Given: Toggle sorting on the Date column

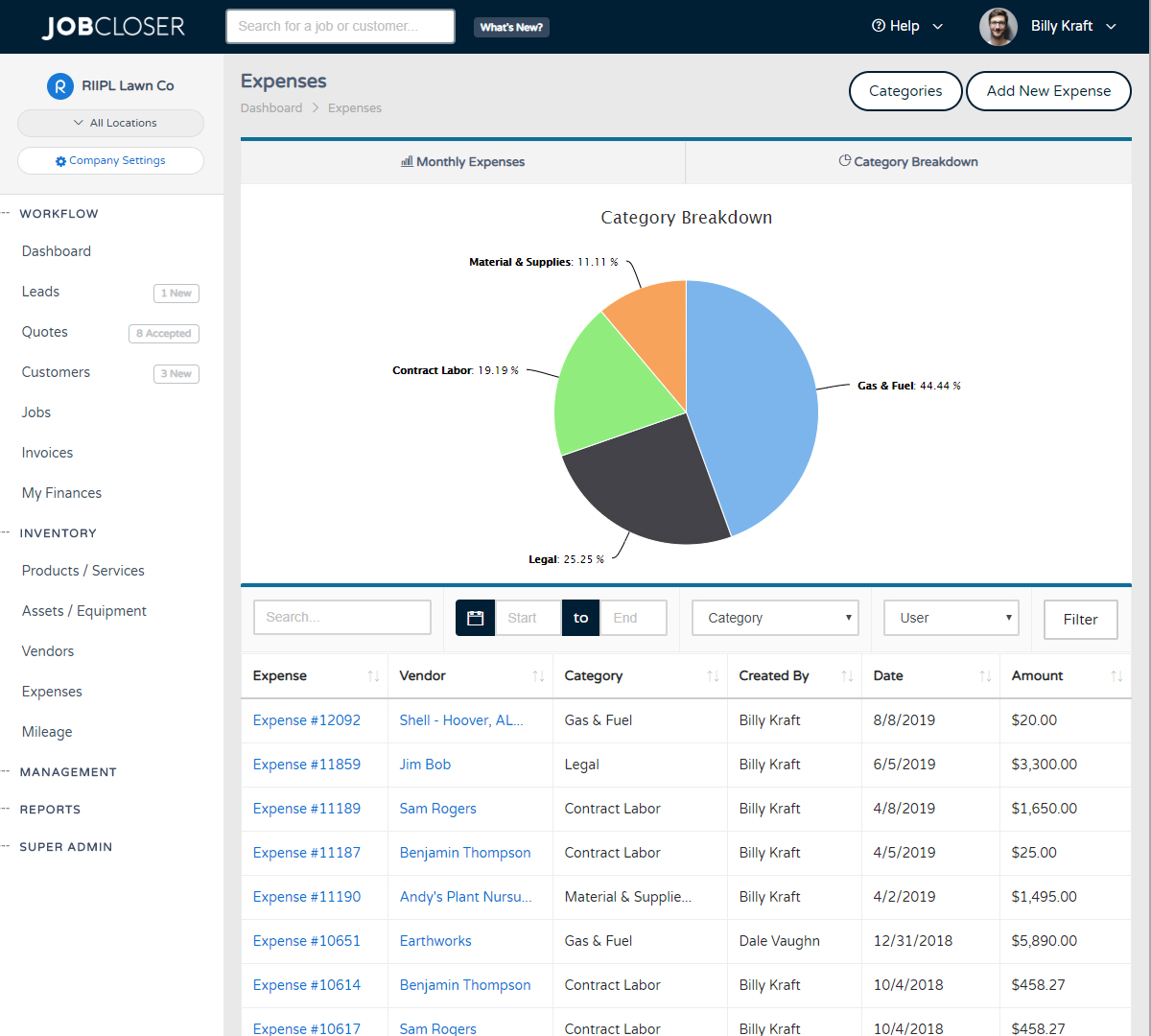Looking at the screenshot, I should (x=986, y=675).
